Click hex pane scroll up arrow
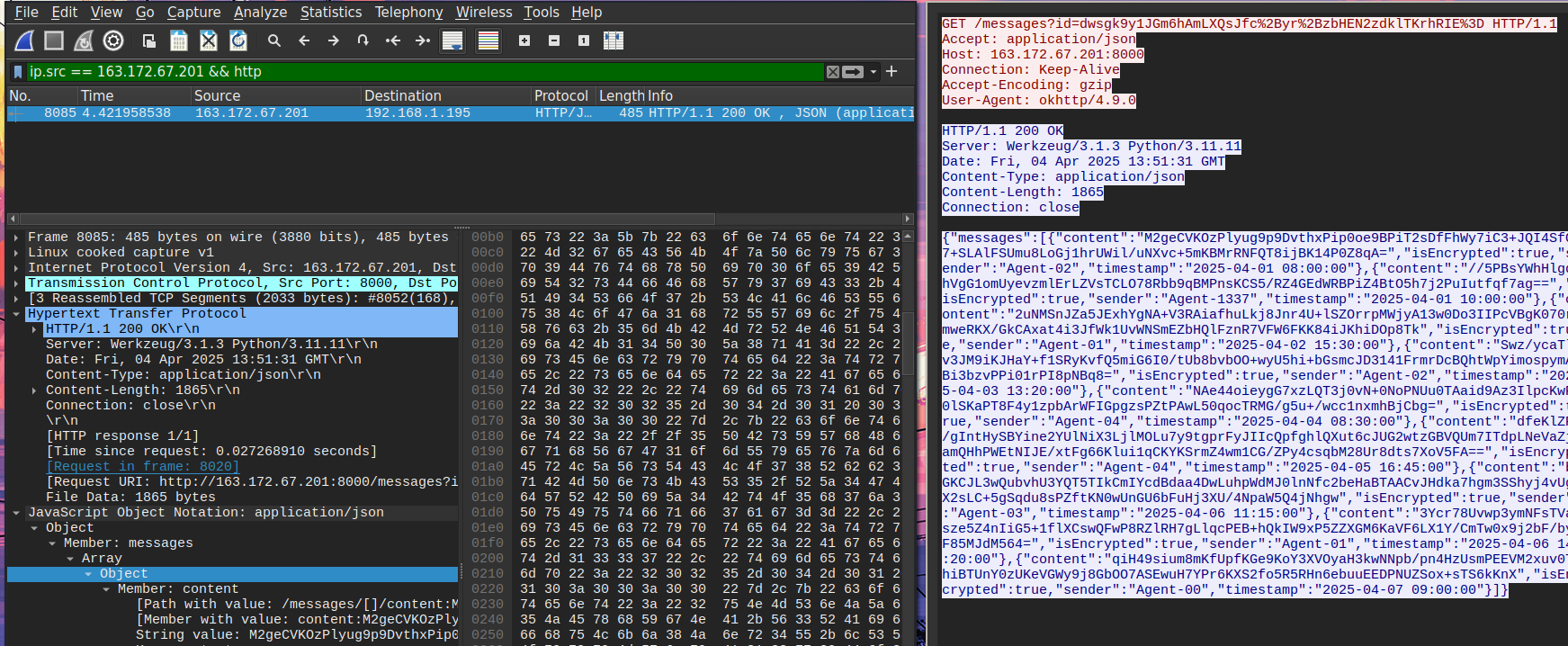 [909, 236]
